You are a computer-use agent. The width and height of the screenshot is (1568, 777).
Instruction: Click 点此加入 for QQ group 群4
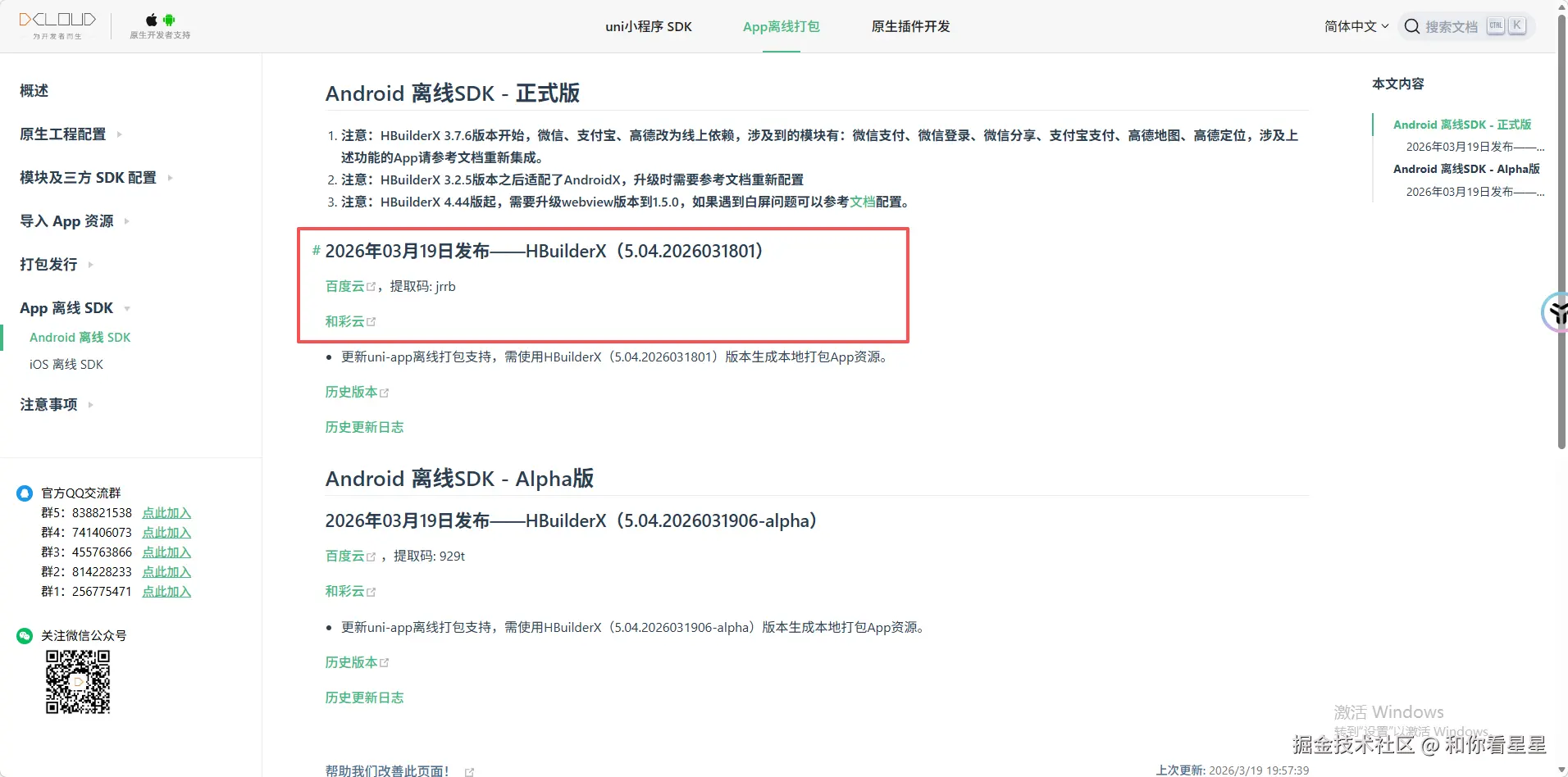(x=166, y=533)
